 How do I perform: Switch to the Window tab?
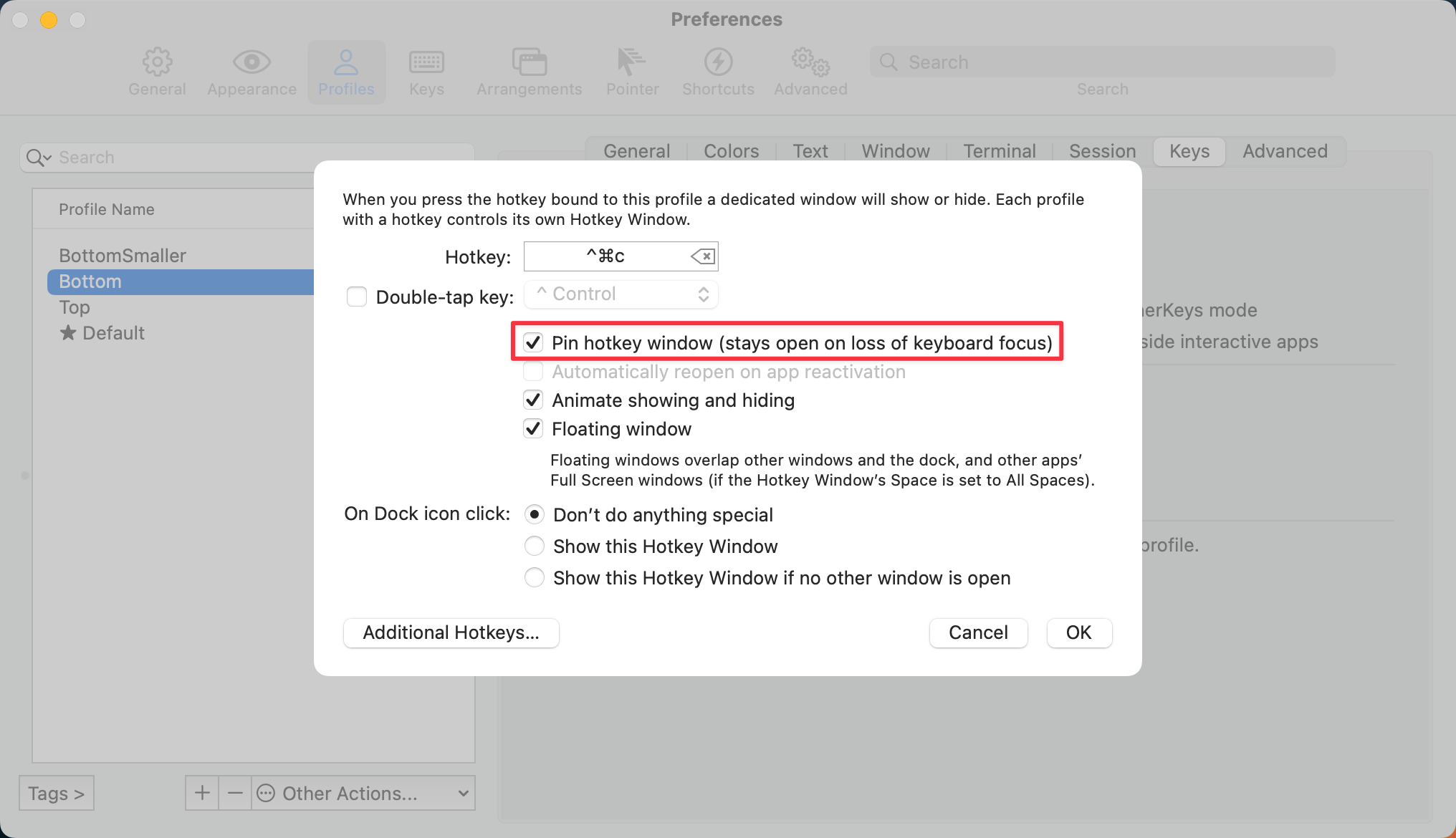(896, 151)
